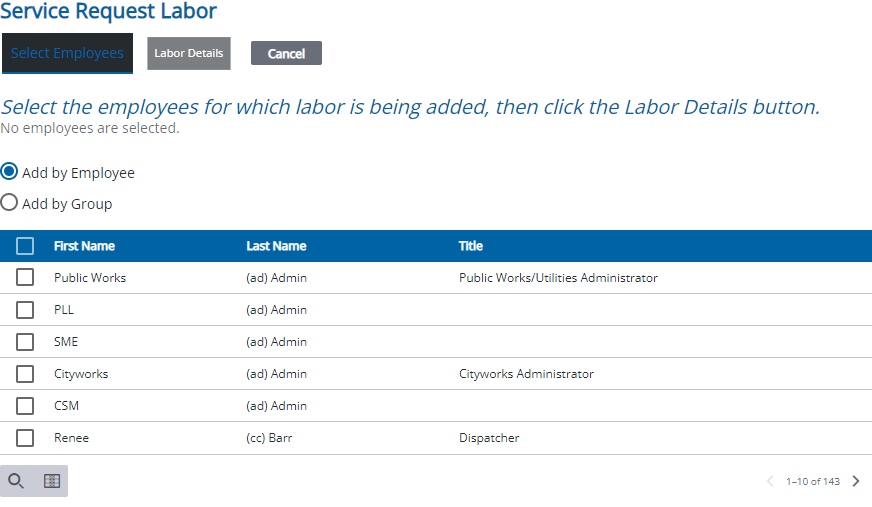Select the SME employee checkbox
The image size is (872, 507).
point(25,342)
